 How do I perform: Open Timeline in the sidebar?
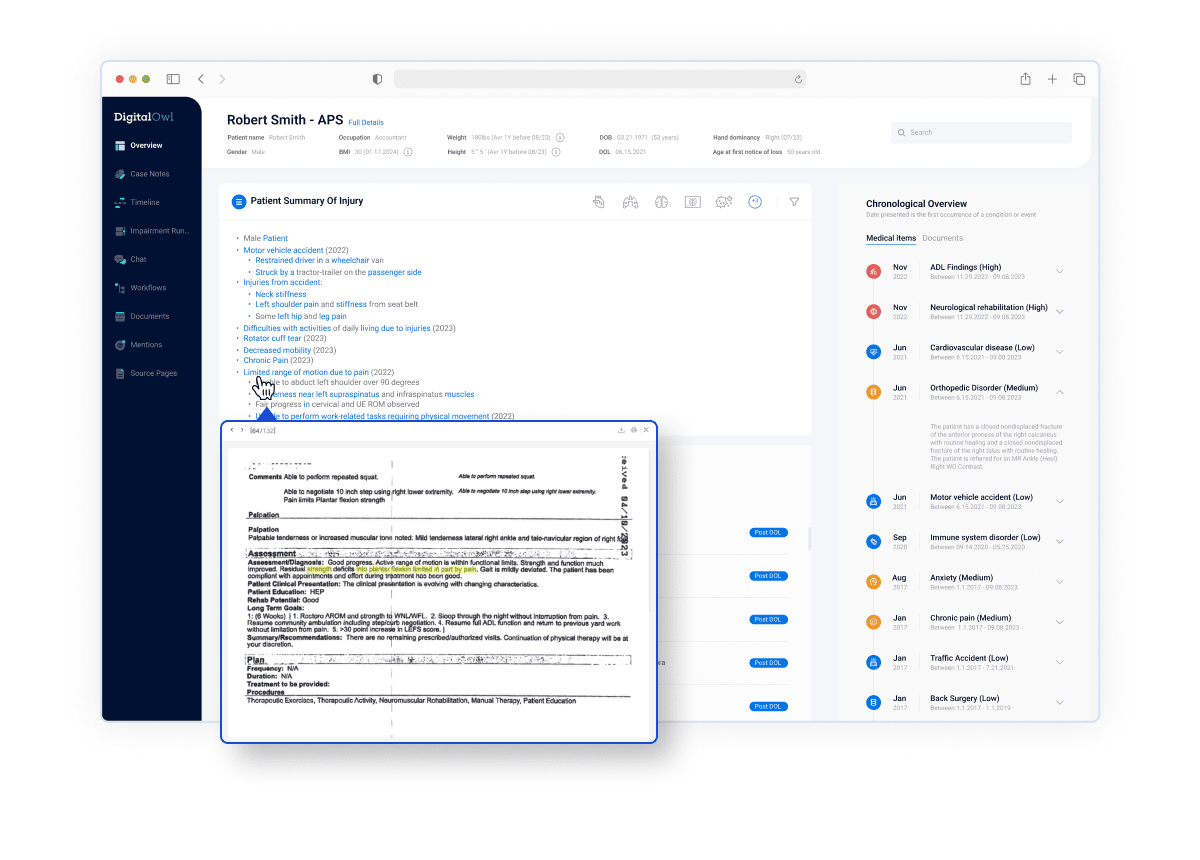(136, 203)
